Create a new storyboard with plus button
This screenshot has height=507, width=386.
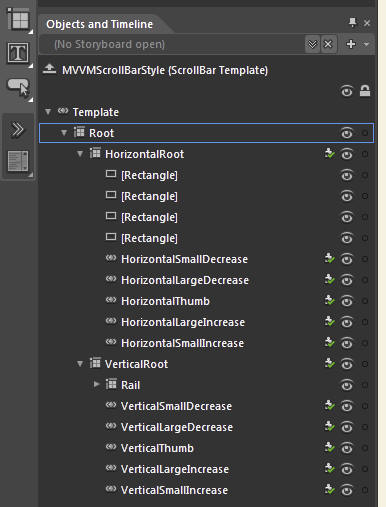(x=351, y=44)
